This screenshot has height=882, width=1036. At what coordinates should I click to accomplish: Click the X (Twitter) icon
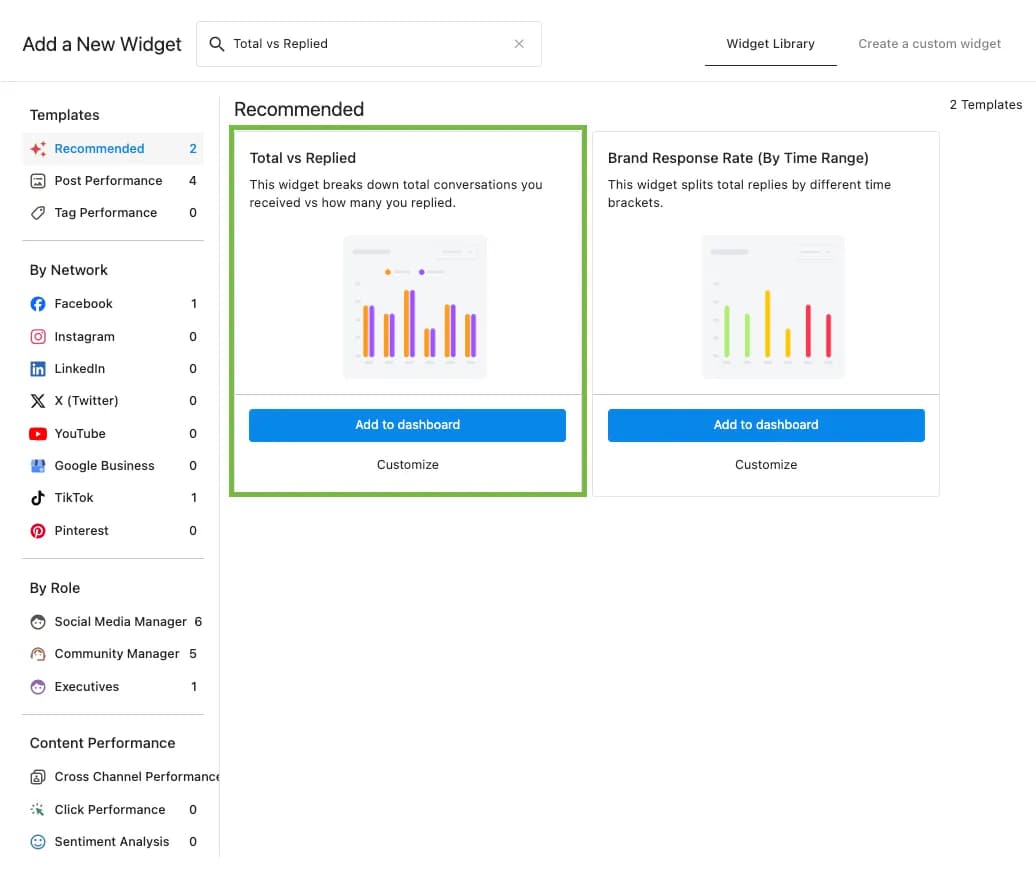38,401
